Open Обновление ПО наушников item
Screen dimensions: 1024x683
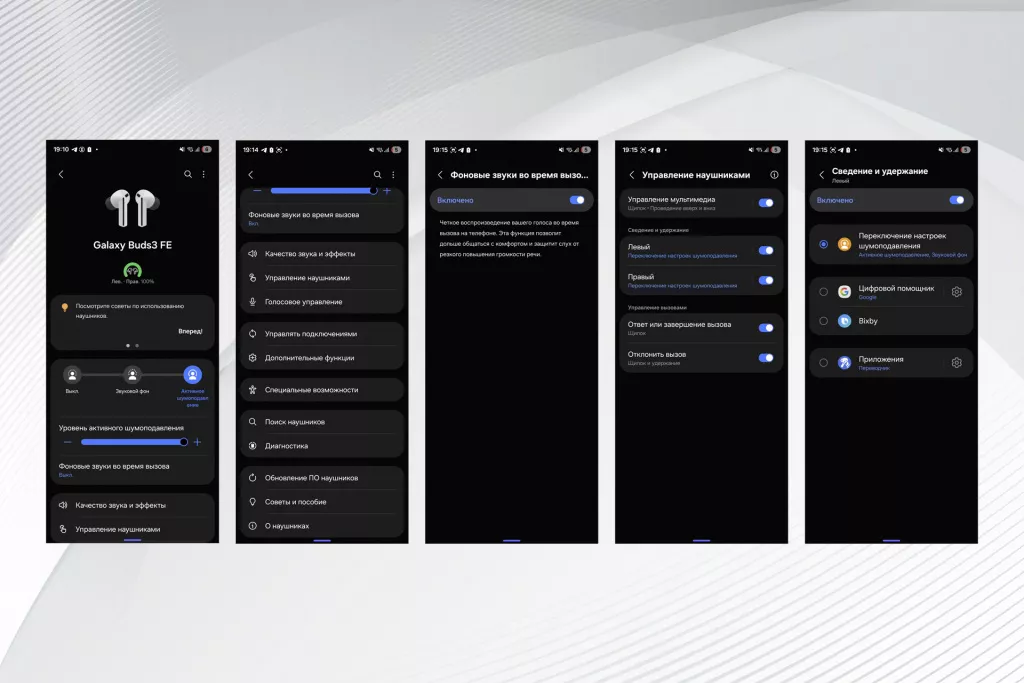coord(322,478)
